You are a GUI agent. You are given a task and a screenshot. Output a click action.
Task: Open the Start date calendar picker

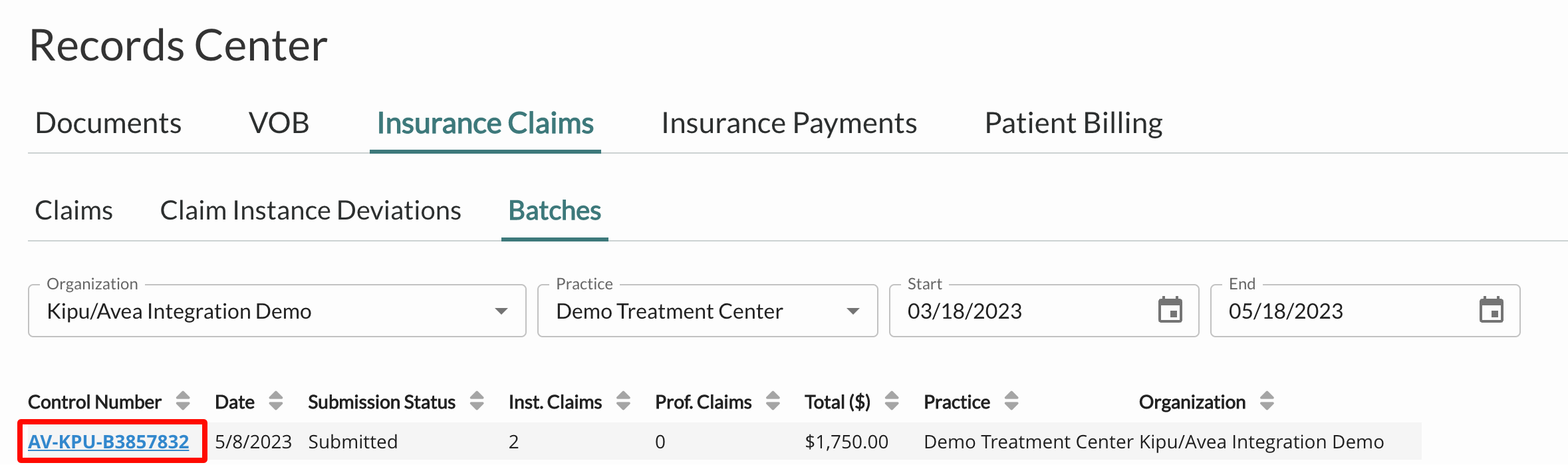click(x=1170, y=310)
